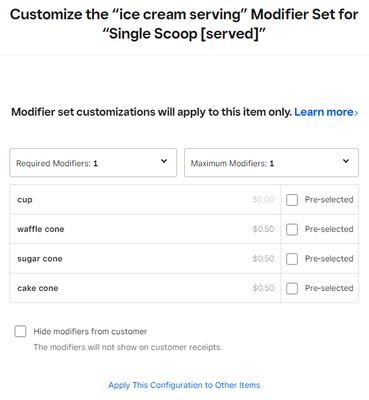Click Apply This Configuration to Other Items
The image size is (369, 400).
coord(184,385)
